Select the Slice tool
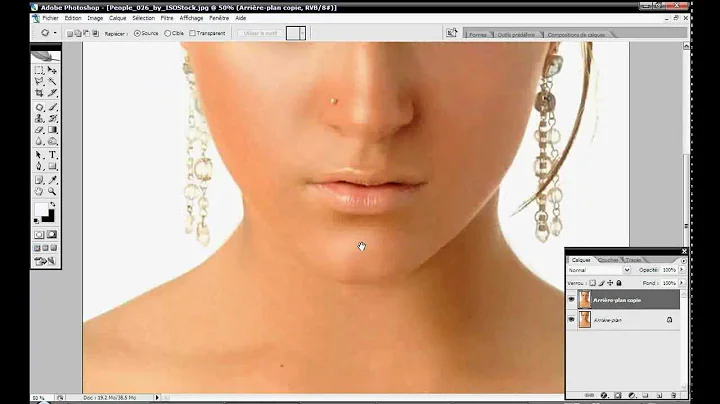Image resolution: width=720 pixels, height=404 pixels. click(52, 93)
